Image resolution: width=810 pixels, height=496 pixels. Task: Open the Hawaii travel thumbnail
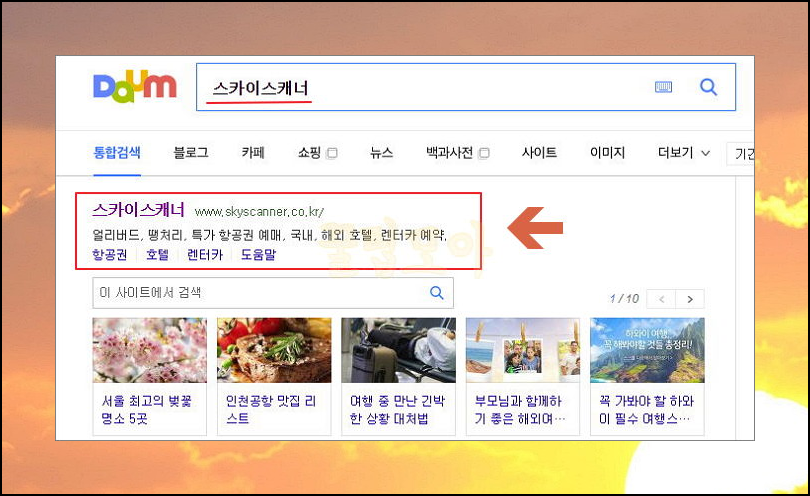tap(647, 350)
